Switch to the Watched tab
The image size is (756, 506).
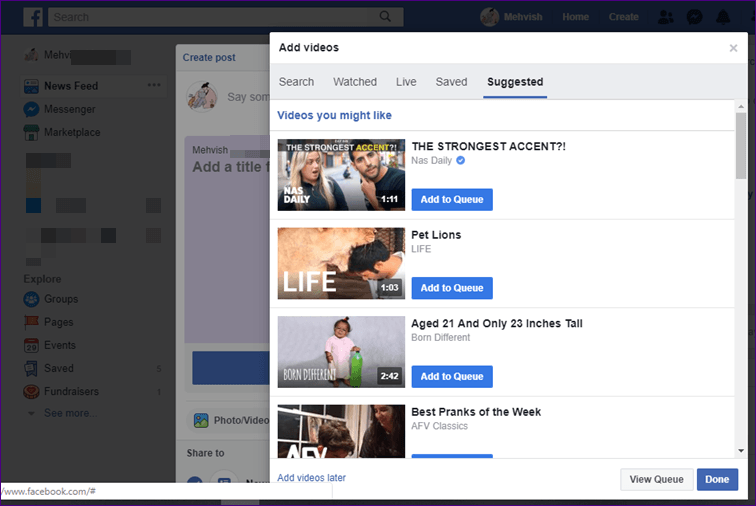355,82
